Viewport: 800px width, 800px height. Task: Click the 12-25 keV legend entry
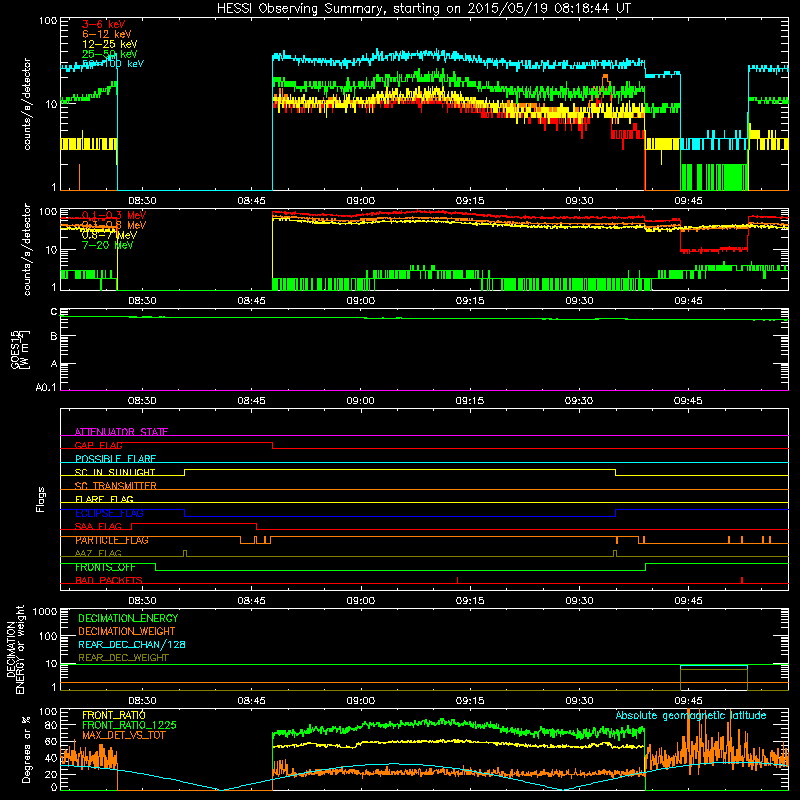click(109, 44)
